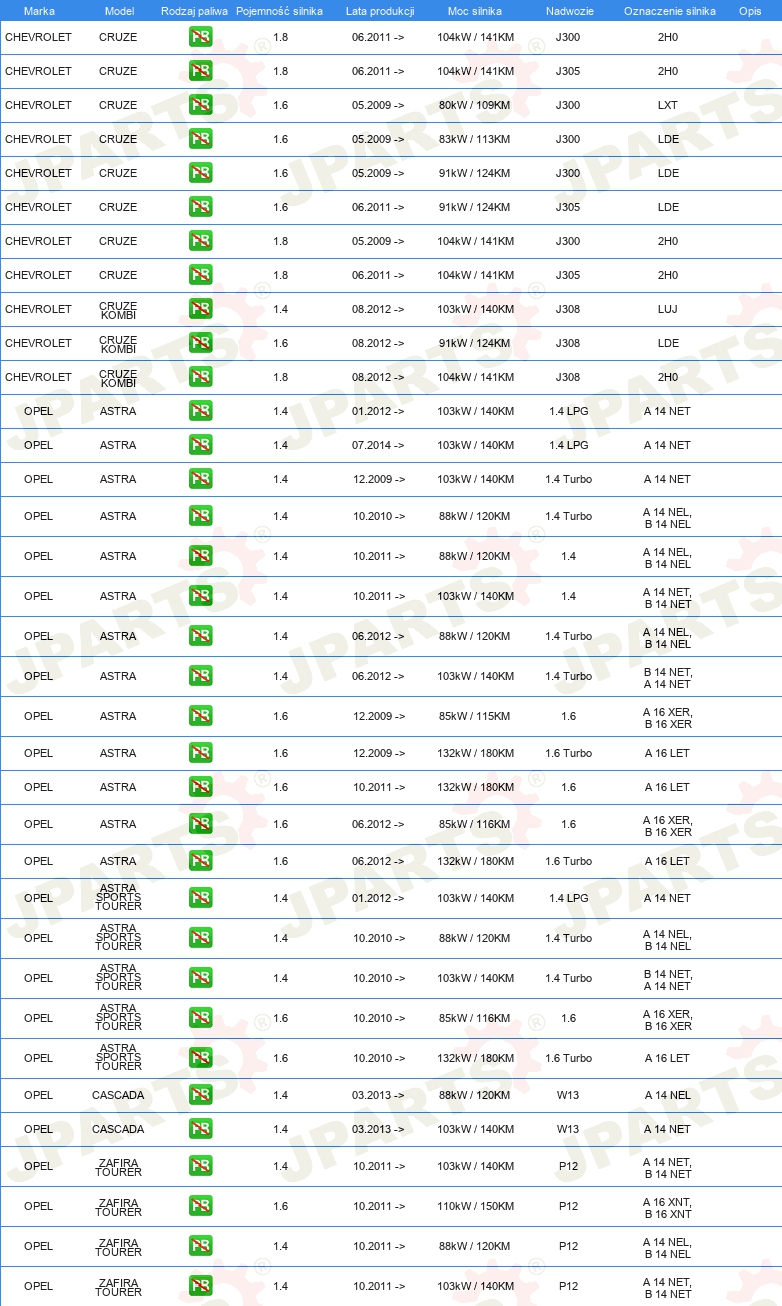The image size is (782, 1306).
Task: Select the A 16 XNT, B 16 XNT cell
Action: tap(668, 1208)
